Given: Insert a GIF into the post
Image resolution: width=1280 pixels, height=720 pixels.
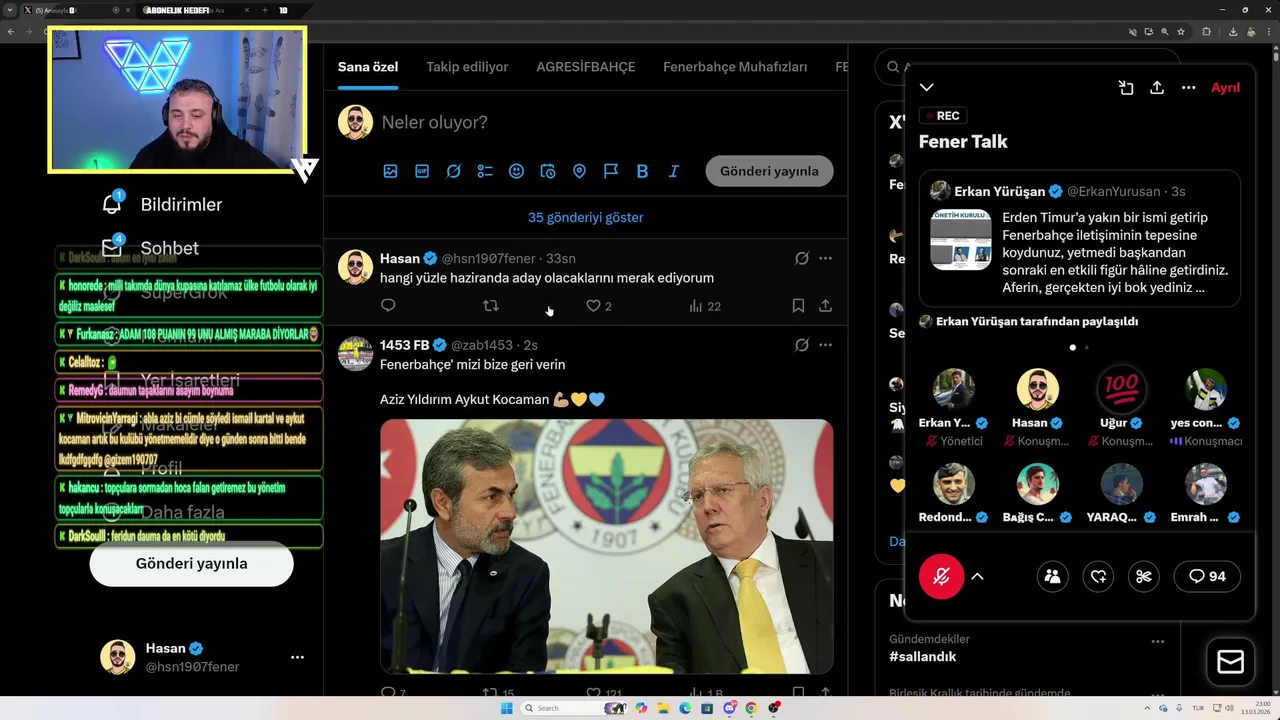Looking at the screenshot, I should coord(422,171).
